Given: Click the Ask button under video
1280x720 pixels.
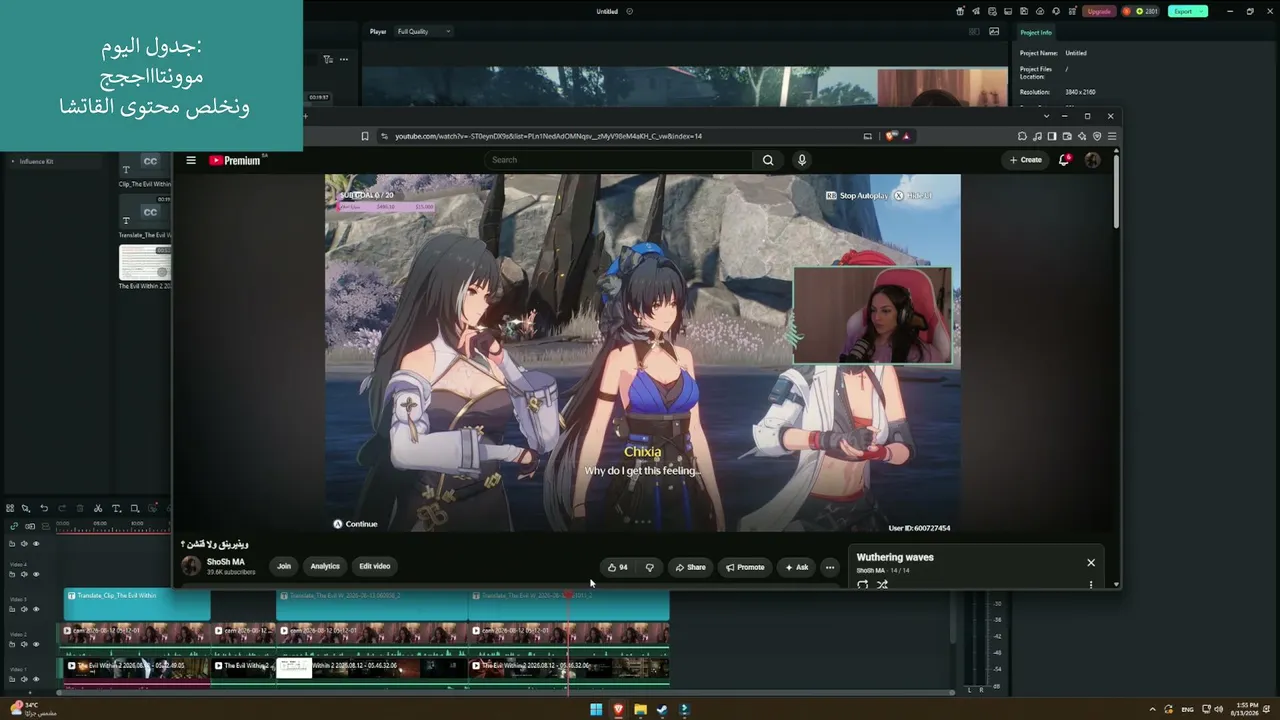Looking at the screenshot, I should tap(797, 567).
